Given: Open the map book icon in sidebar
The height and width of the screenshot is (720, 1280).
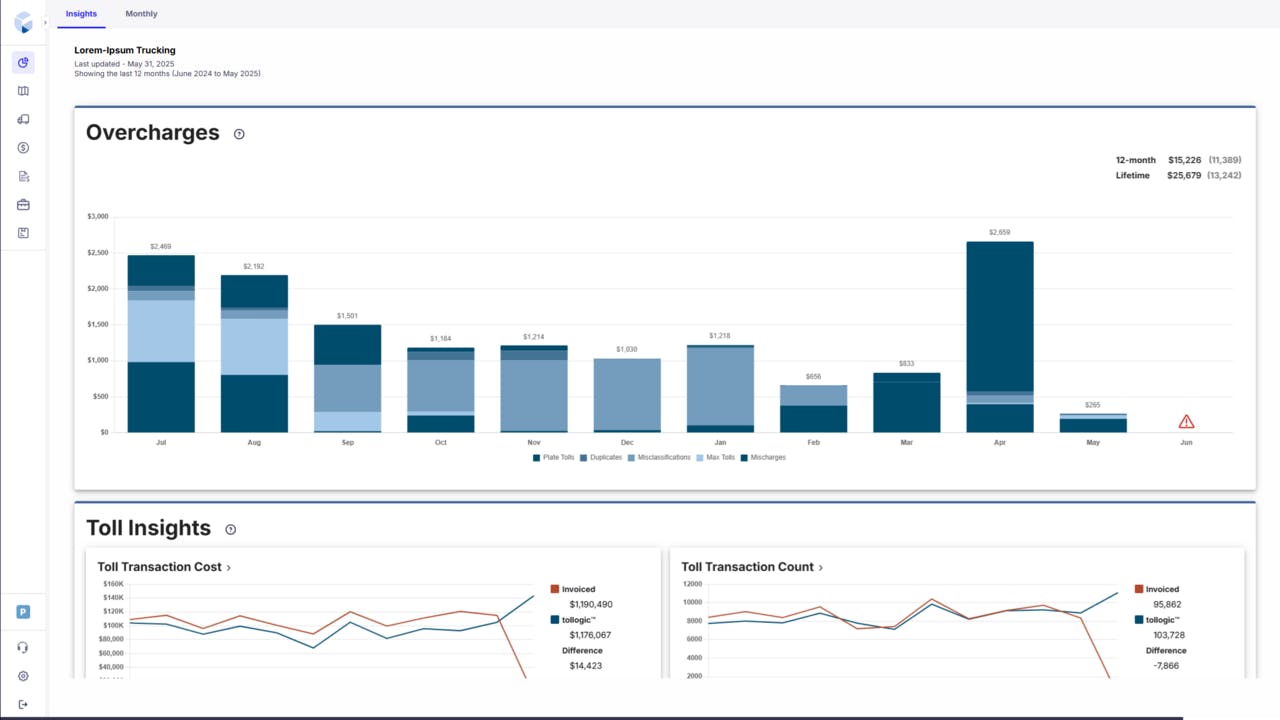Looking at the screenshot, I should point(23,90).
